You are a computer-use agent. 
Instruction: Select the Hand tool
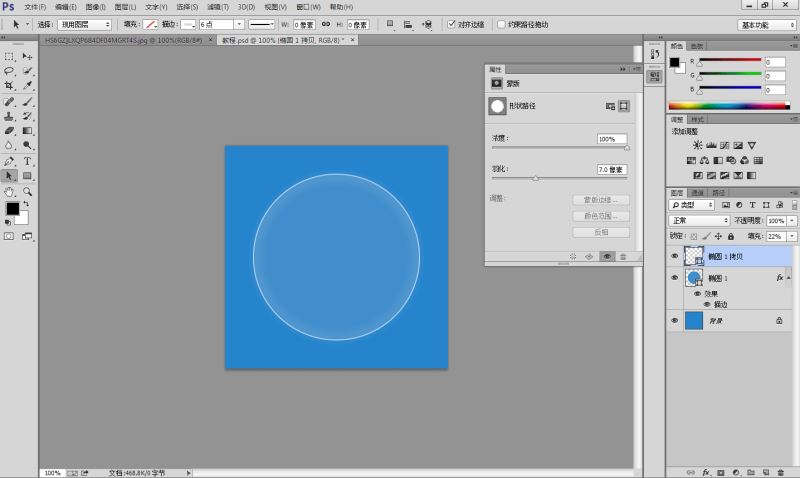tap(9, 190)
